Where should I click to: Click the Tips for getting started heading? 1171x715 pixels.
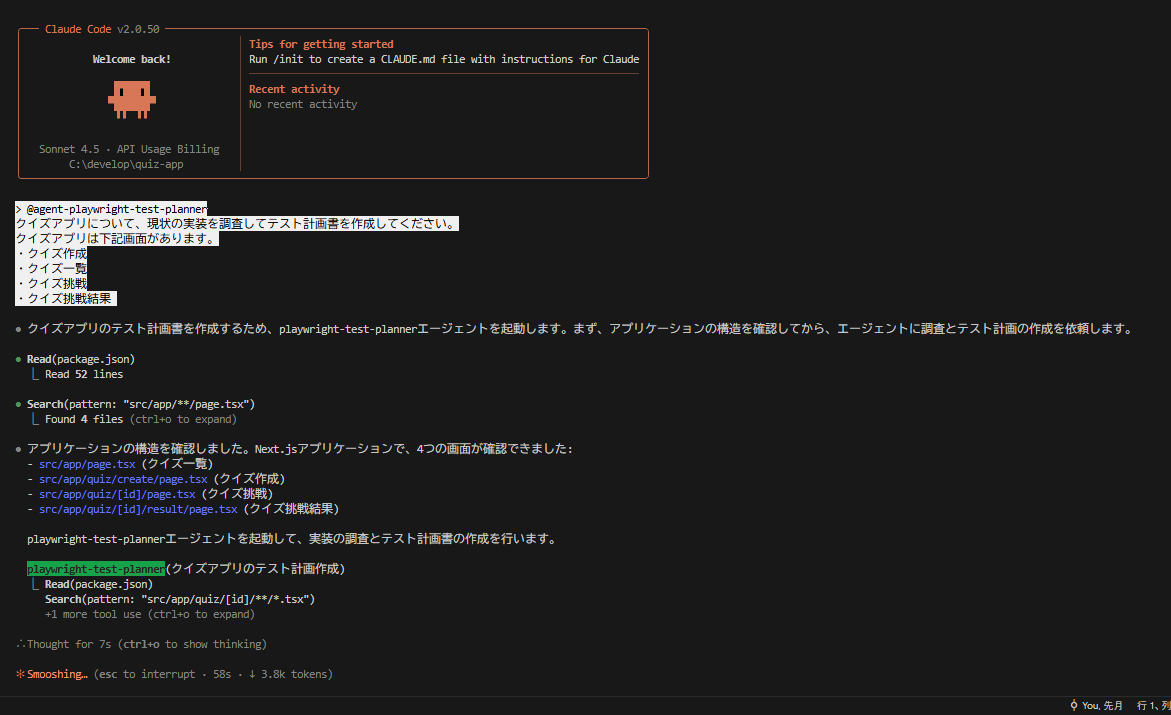(321, 45)
